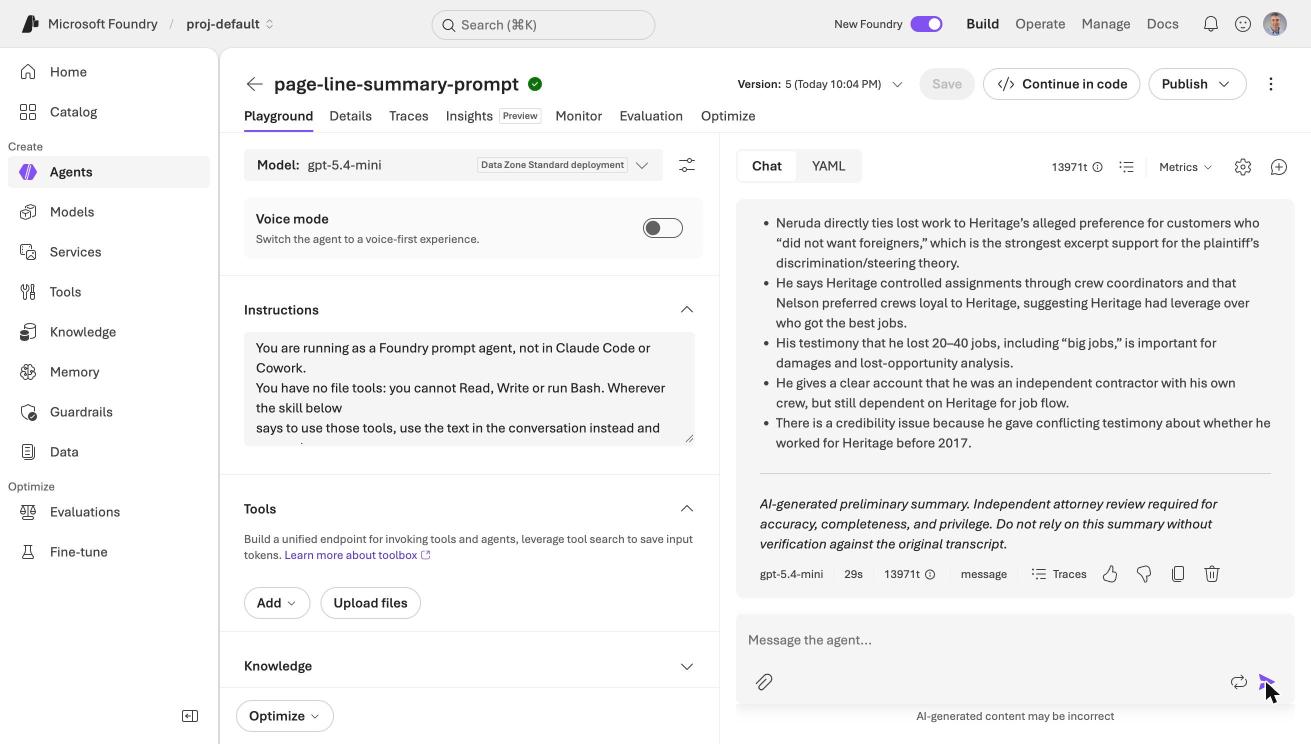The height and width of the screenshot is (744, 1311).
Task: Open Fine-tune in the sidebar
Action: coord(109,552)
